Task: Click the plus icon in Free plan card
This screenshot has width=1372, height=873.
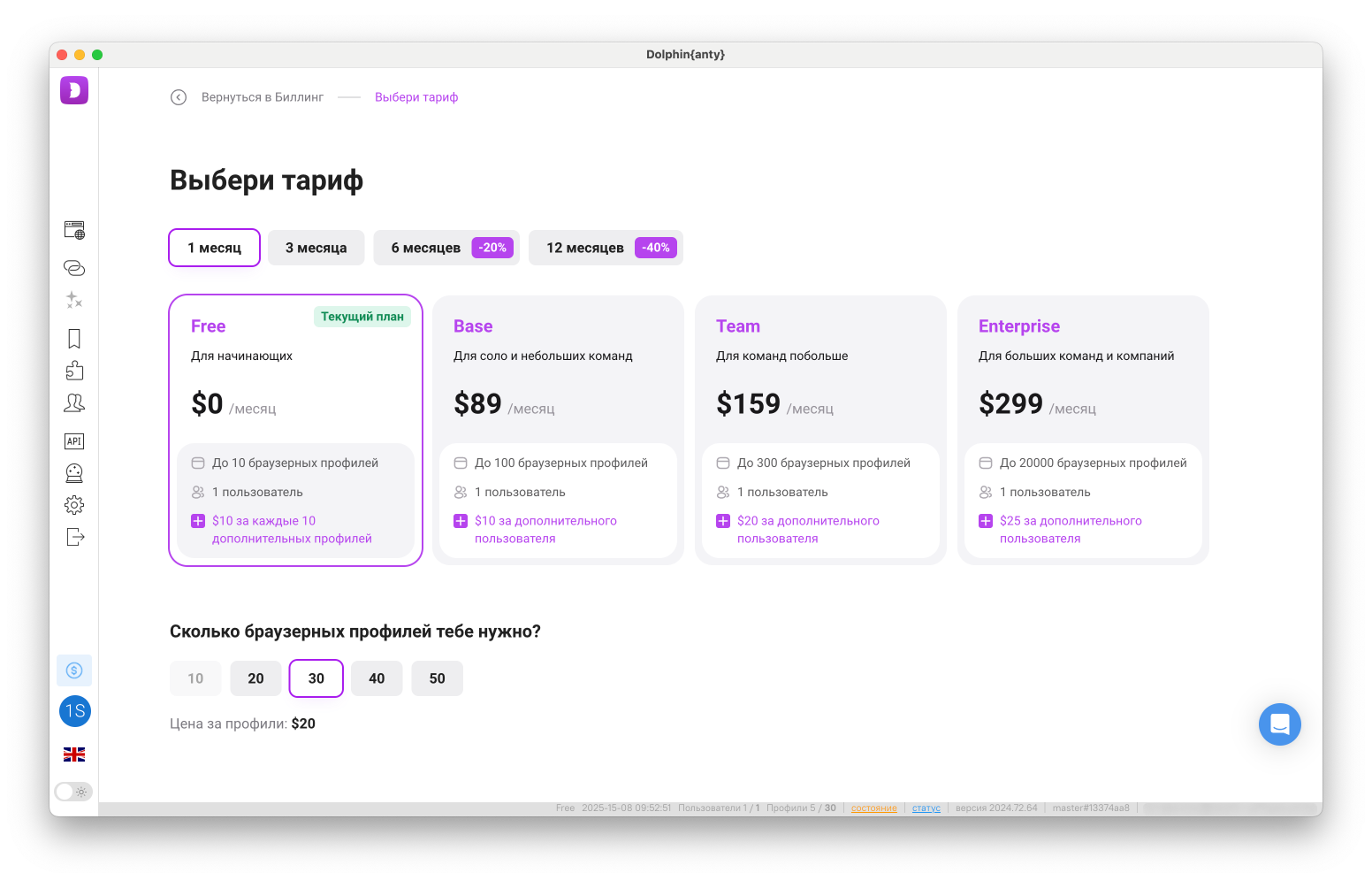Action: (198, 521)
